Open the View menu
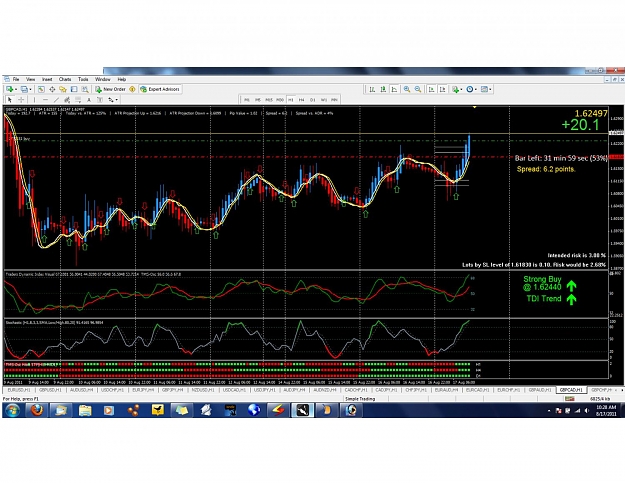Screen dimensions: 625x483 (30, 79)
